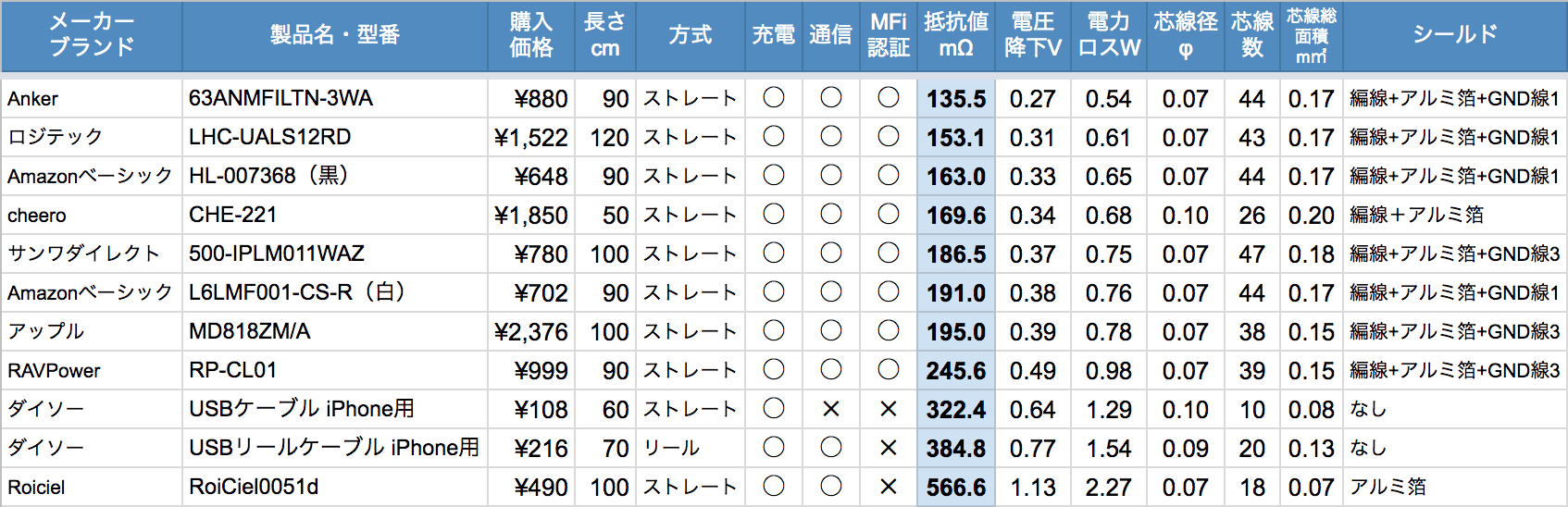Click the 製品名・型番 column header
Screen dimensions: 1568x507
coord(335,35)
